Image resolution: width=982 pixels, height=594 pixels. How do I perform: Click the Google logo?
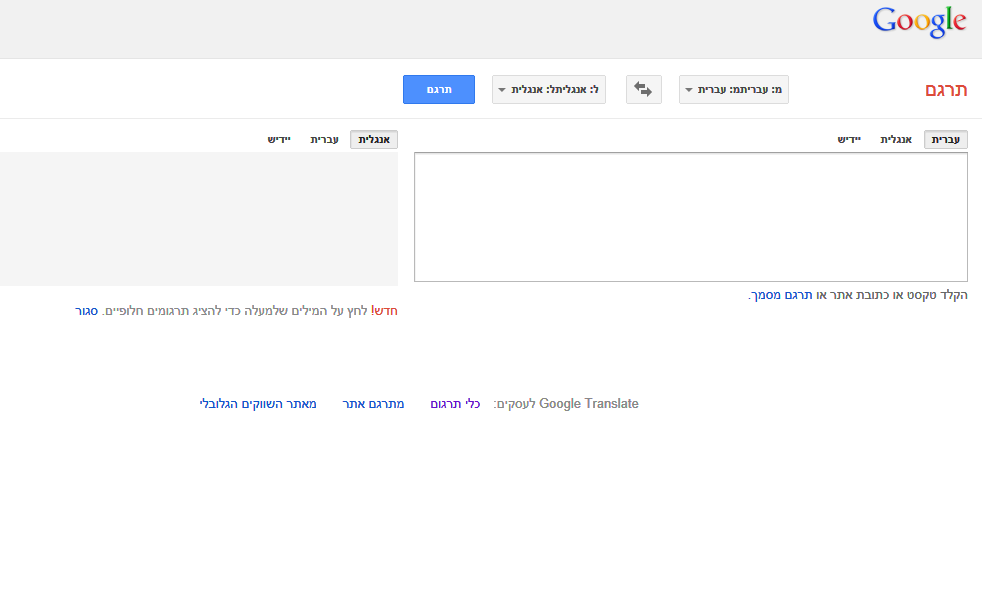click(919, 22)
